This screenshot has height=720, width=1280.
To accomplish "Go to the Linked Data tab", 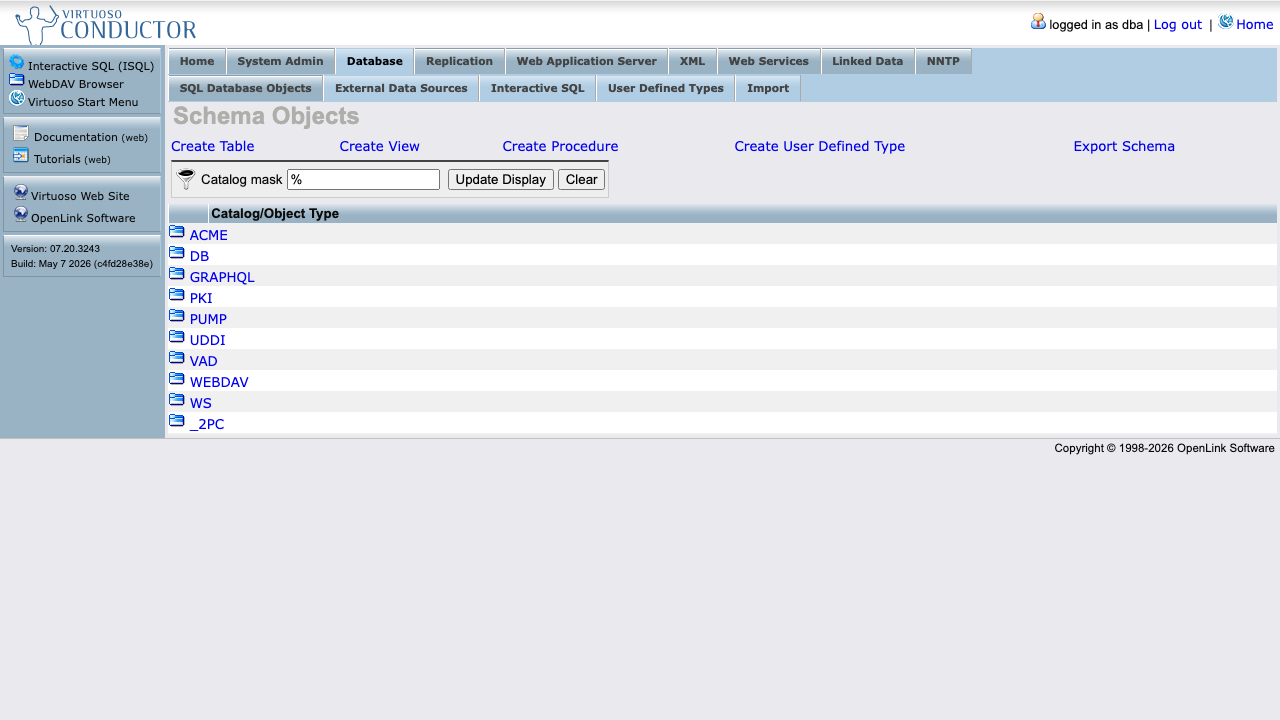I will (x=867, y=61).
